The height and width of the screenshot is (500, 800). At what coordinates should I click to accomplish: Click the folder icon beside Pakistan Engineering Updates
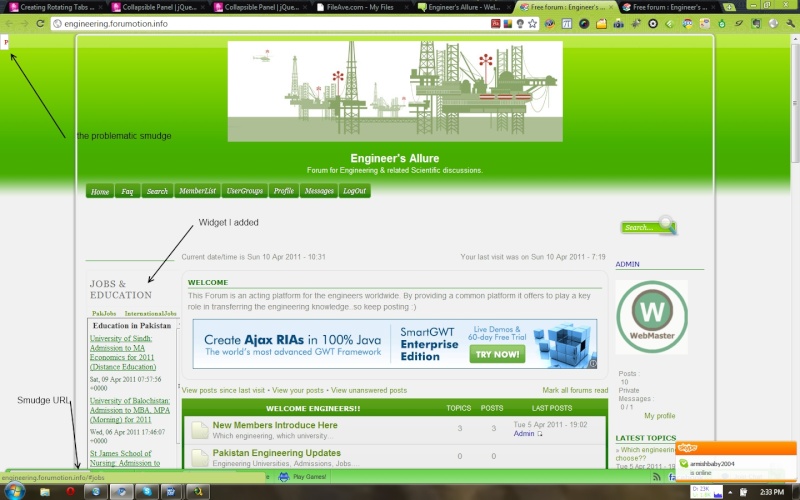[x=199, y=458]
